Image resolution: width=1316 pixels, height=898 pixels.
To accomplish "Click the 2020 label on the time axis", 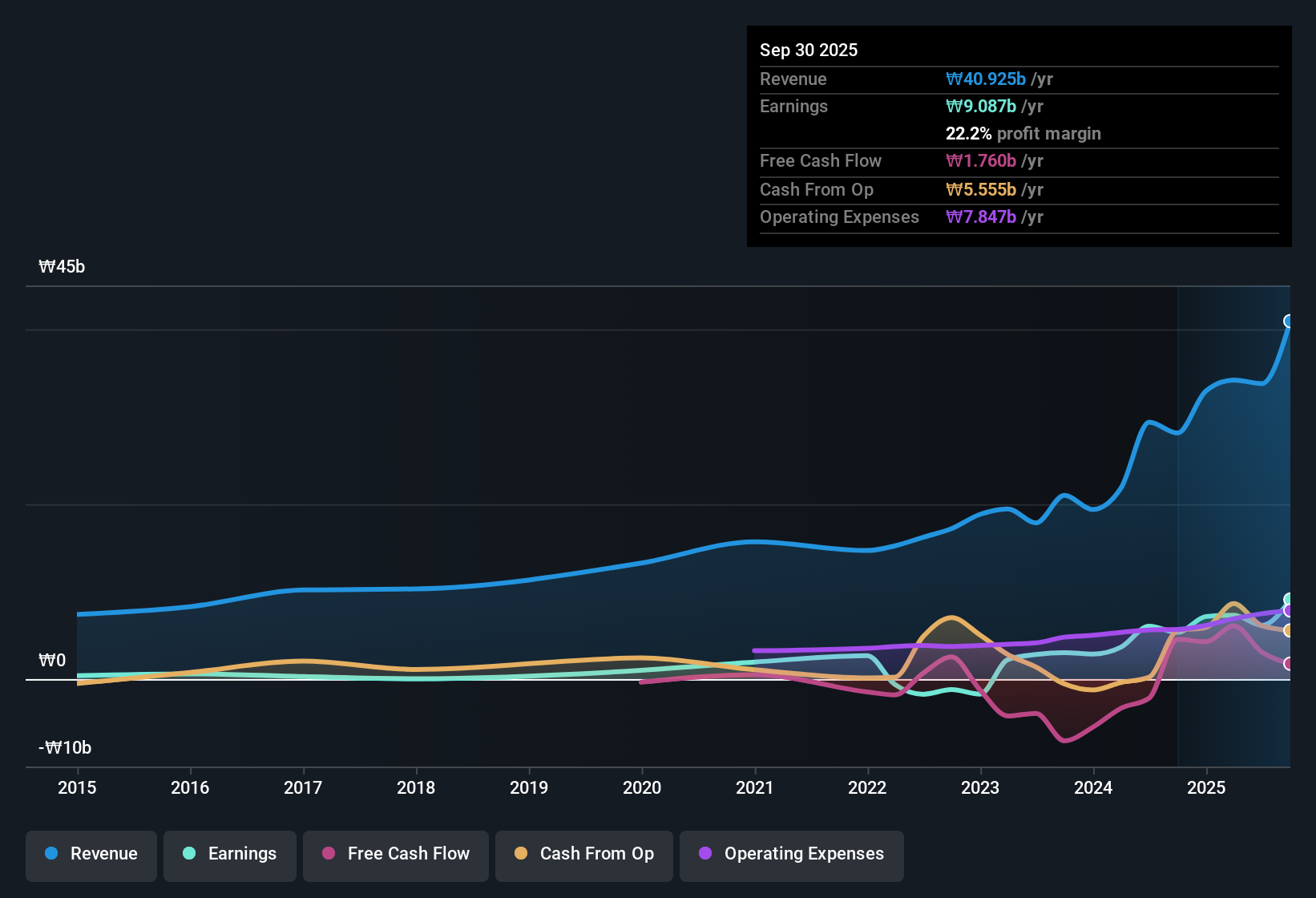I will pyautogui.click(x=642, y=788).
